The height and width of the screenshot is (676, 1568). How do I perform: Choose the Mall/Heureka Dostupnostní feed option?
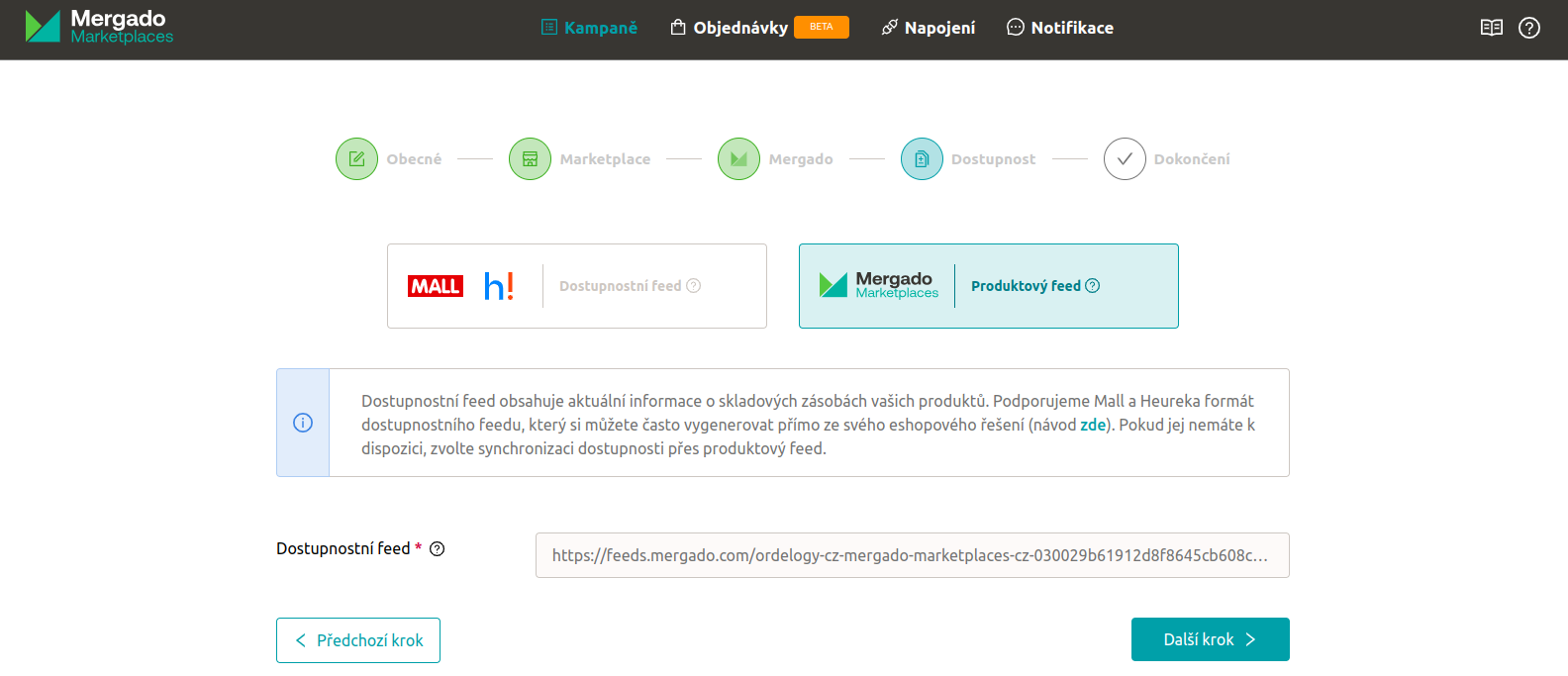click(576, 286)
